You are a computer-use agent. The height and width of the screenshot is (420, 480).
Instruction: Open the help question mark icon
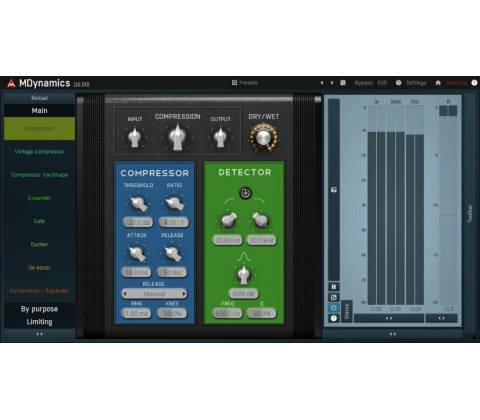(x=474, y=83)
